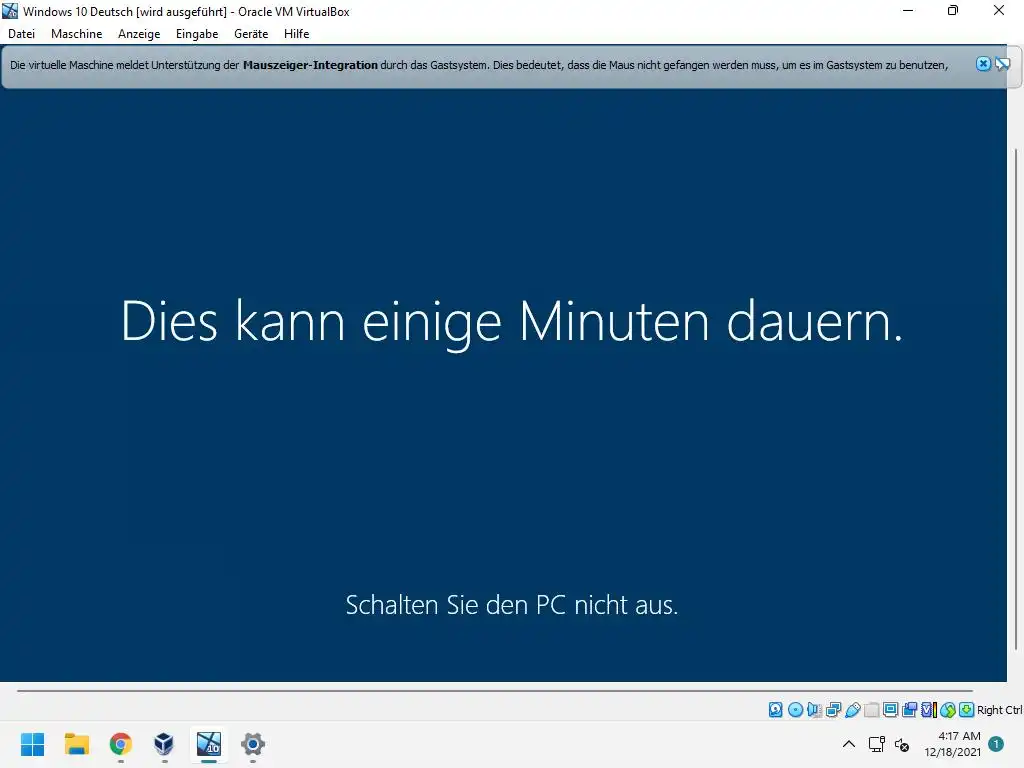1024x768 pixels.
Task: Click the hard disk activity status icon
Action: click(x=775, y=710)
